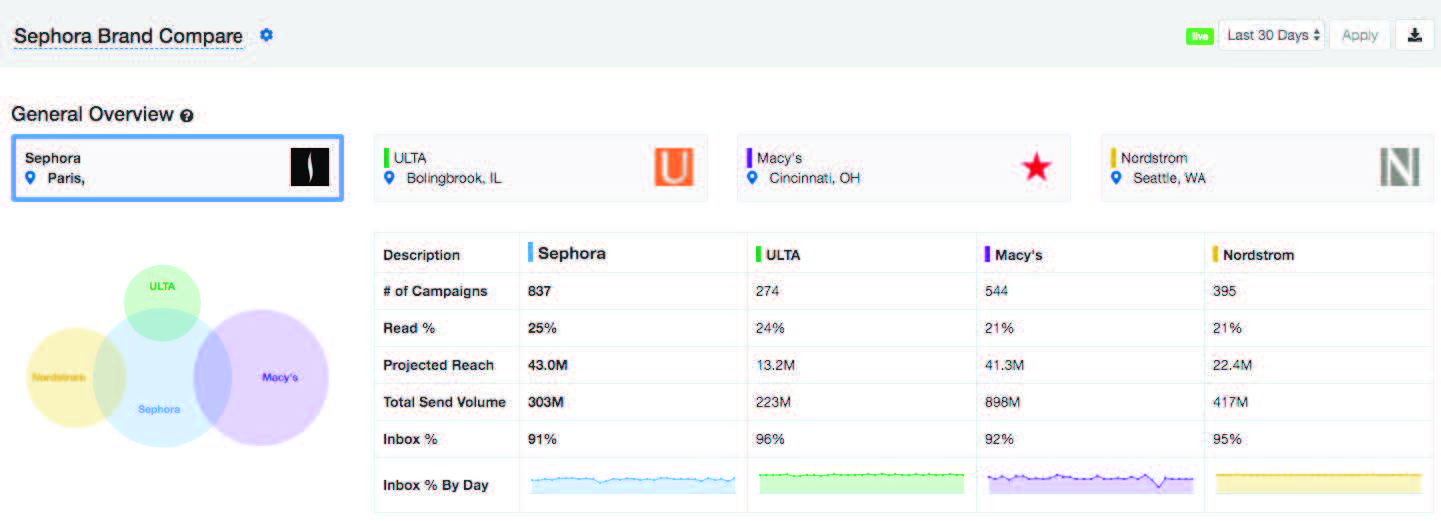This screenshot has height=521, width=1441.
Task: Open the Last 30 Days date range dropdown
Action: [x=1272, y=35]
